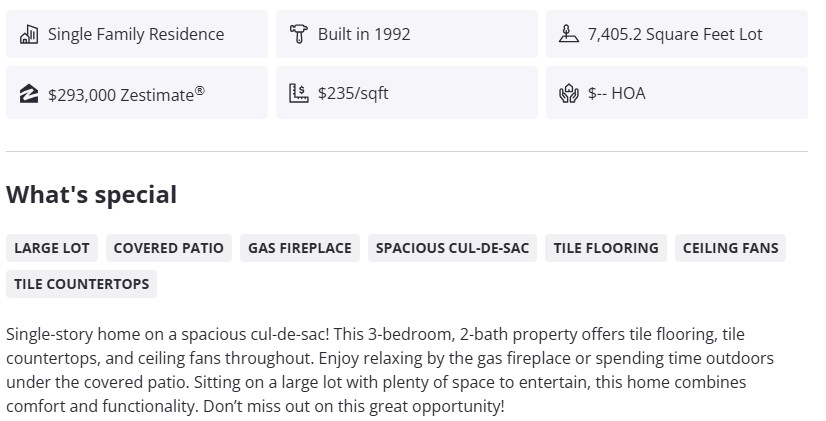Select the $293,000 Zestimate text
This screenshot has width=826, height=421.
126,94
